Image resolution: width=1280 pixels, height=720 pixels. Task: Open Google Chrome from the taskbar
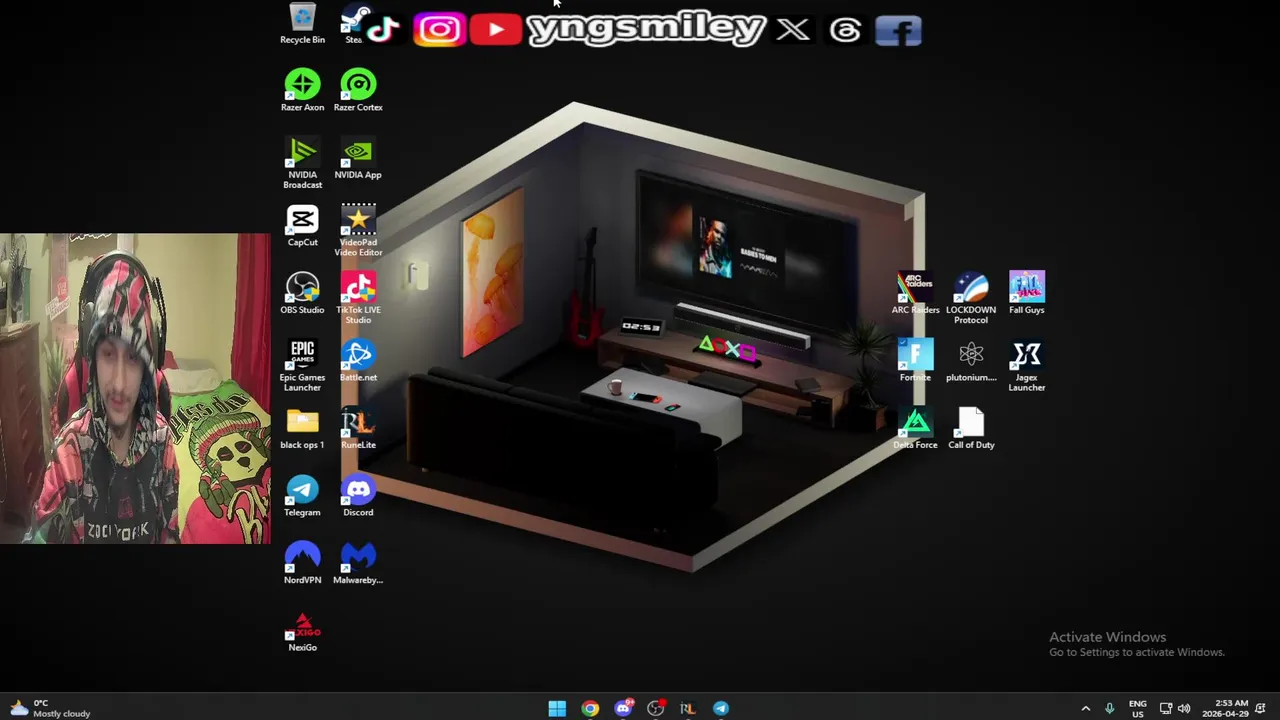pyautogui.click(x=590, y=708)
